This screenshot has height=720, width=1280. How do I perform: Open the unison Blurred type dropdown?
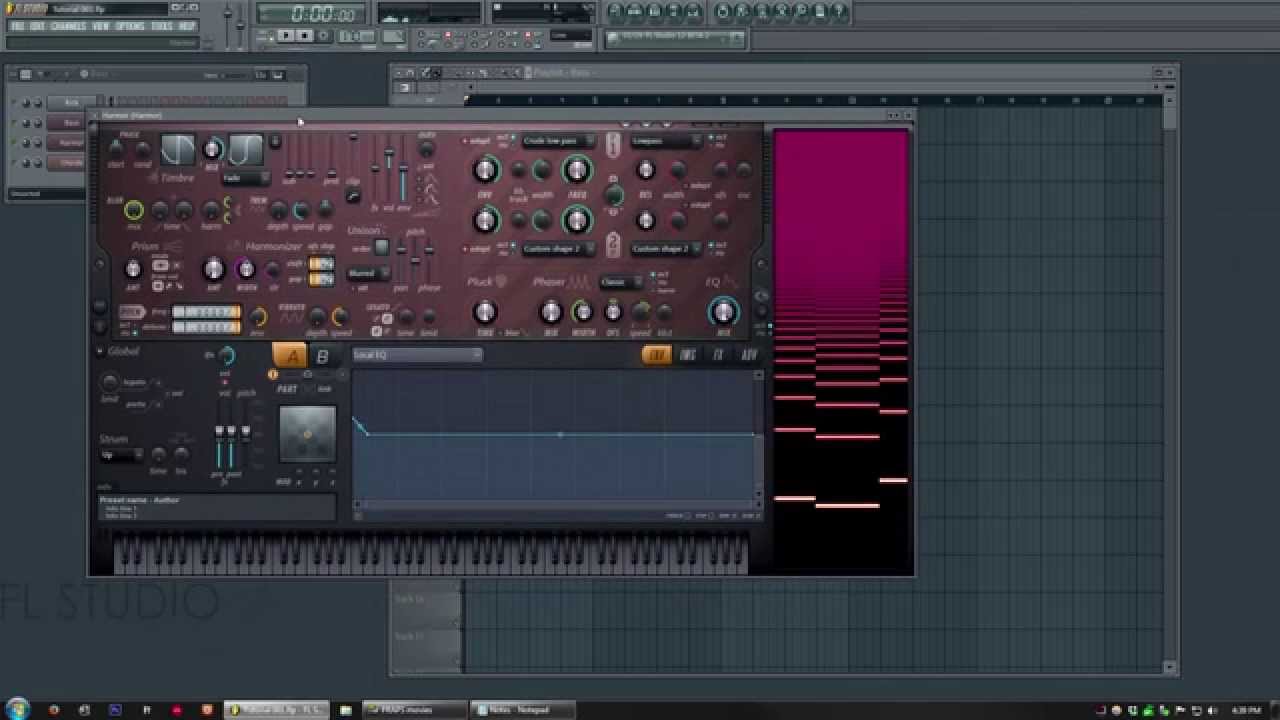(x=369, y=273)
